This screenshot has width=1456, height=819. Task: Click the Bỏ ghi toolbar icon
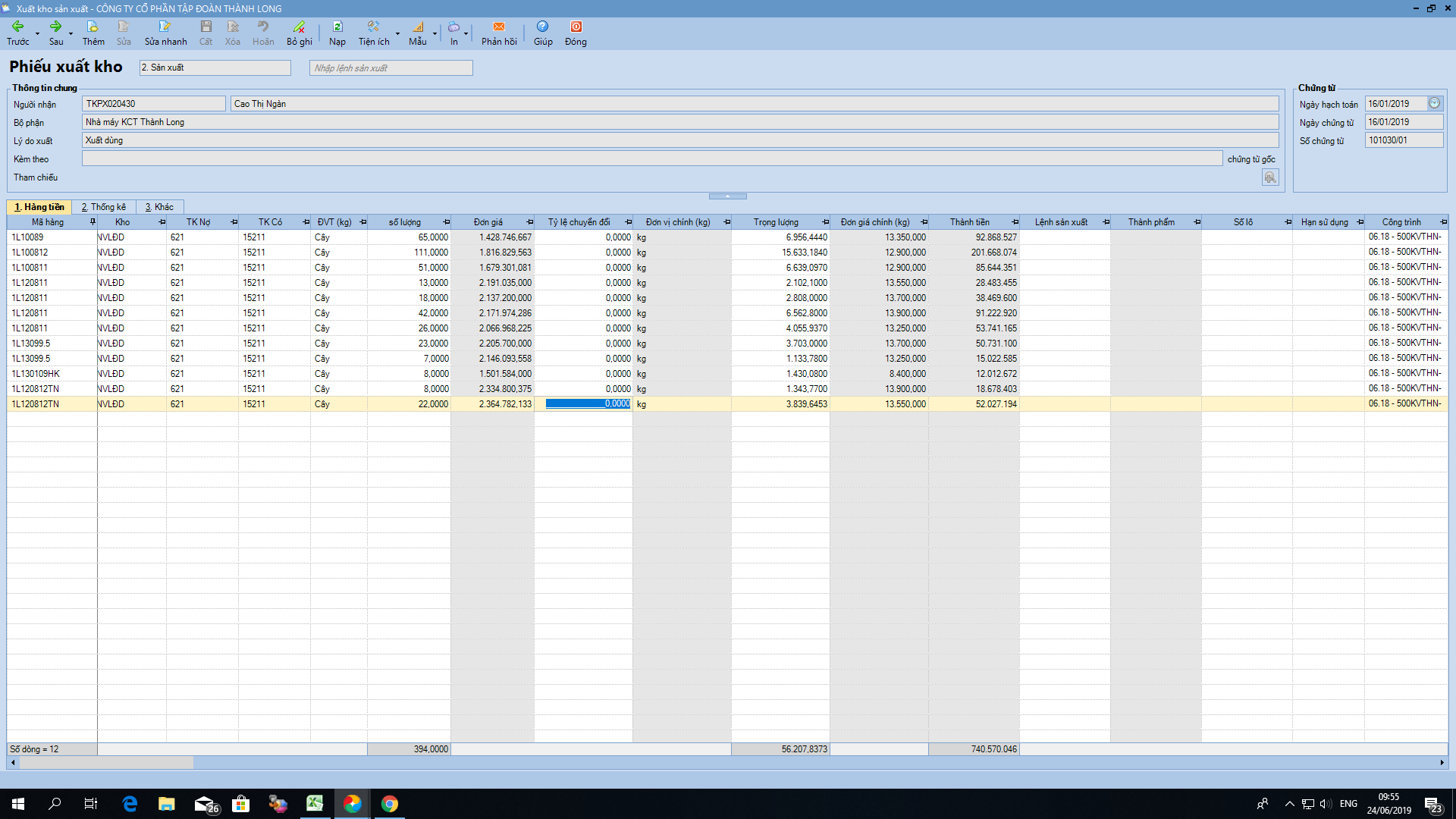point(299,27)
